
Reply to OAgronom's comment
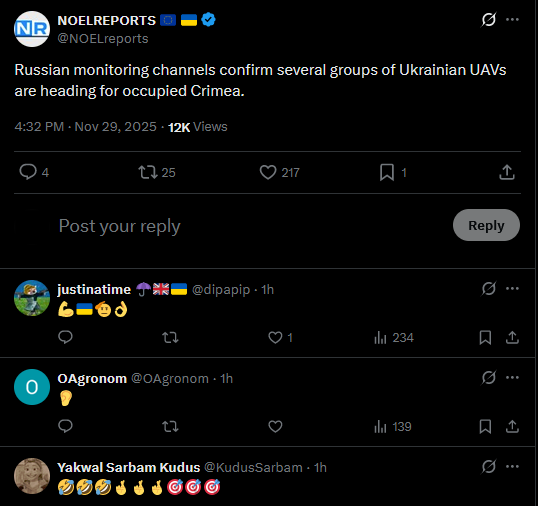click(x=65, y=426)
